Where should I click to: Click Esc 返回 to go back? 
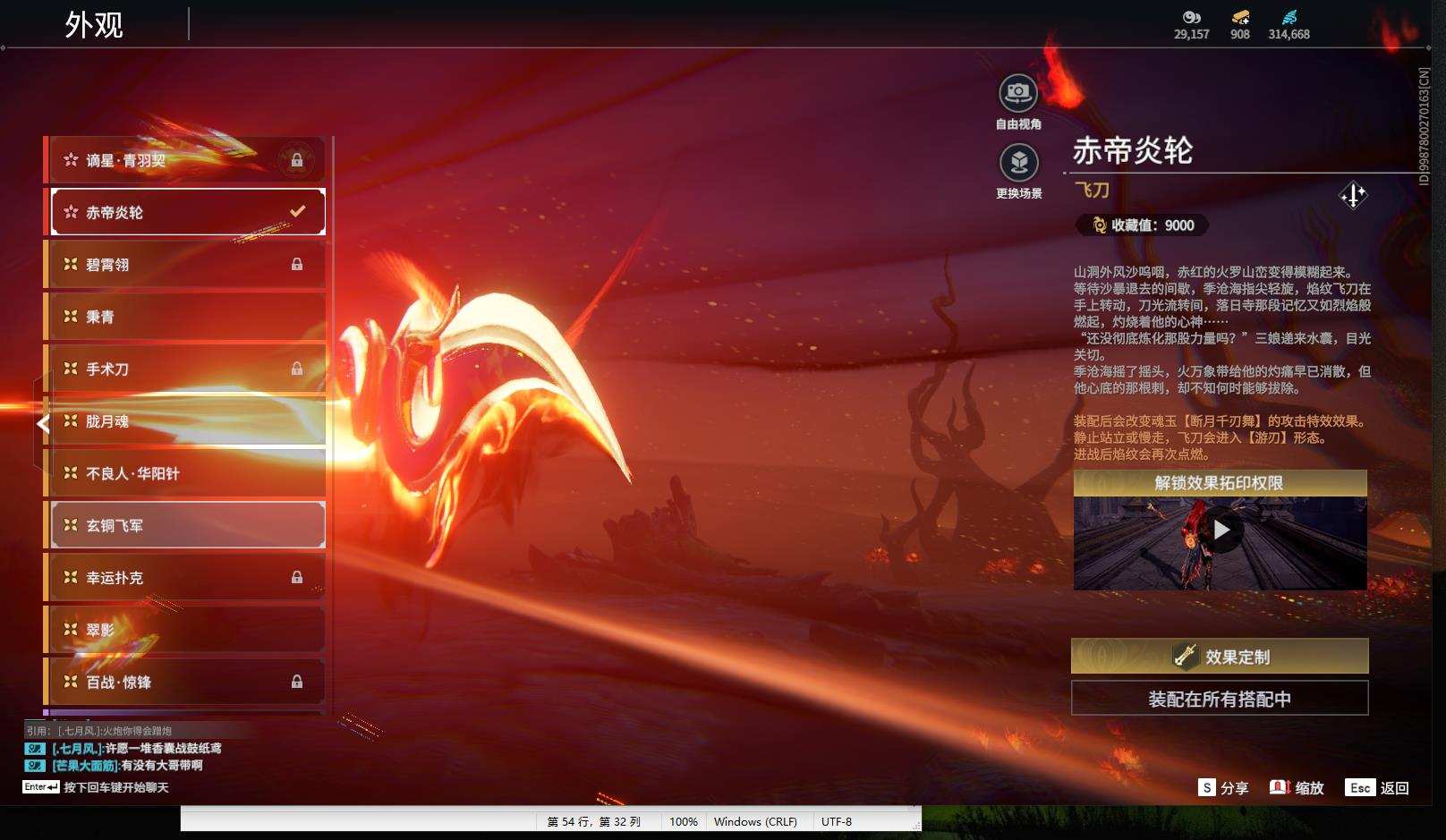click(x=1377, y=788)
